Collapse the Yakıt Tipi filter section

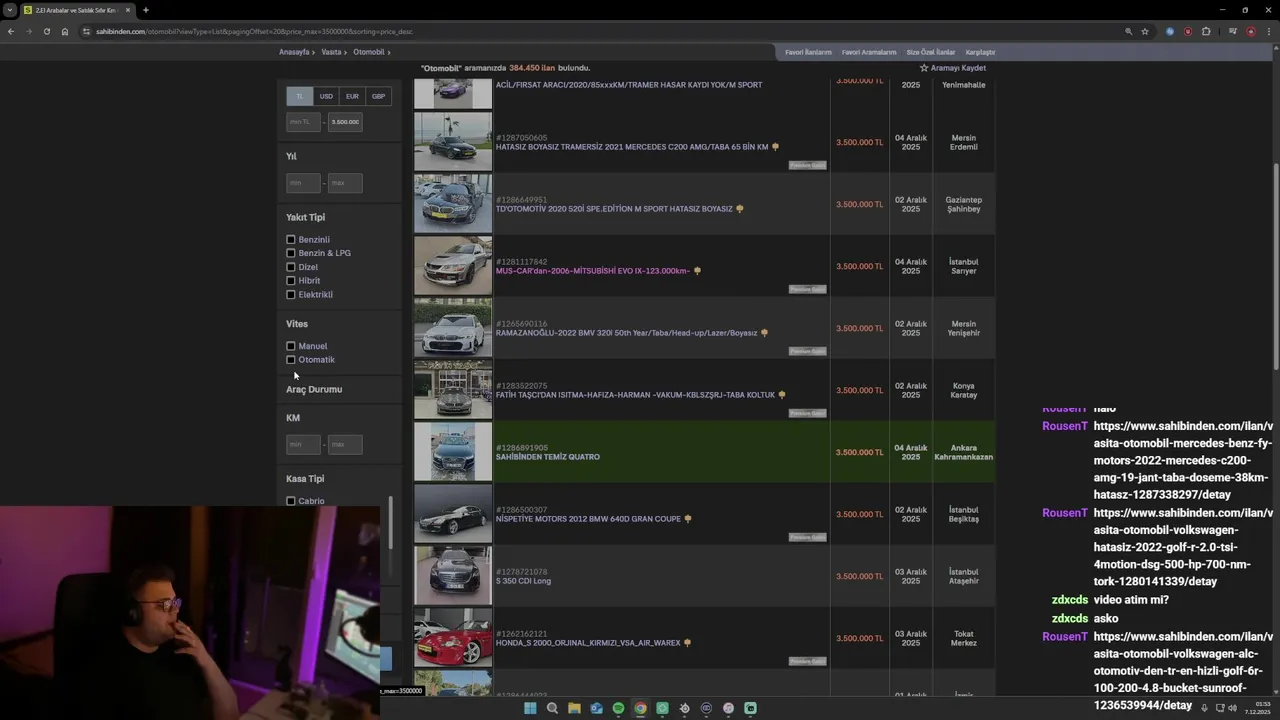[x=305, y=217]
